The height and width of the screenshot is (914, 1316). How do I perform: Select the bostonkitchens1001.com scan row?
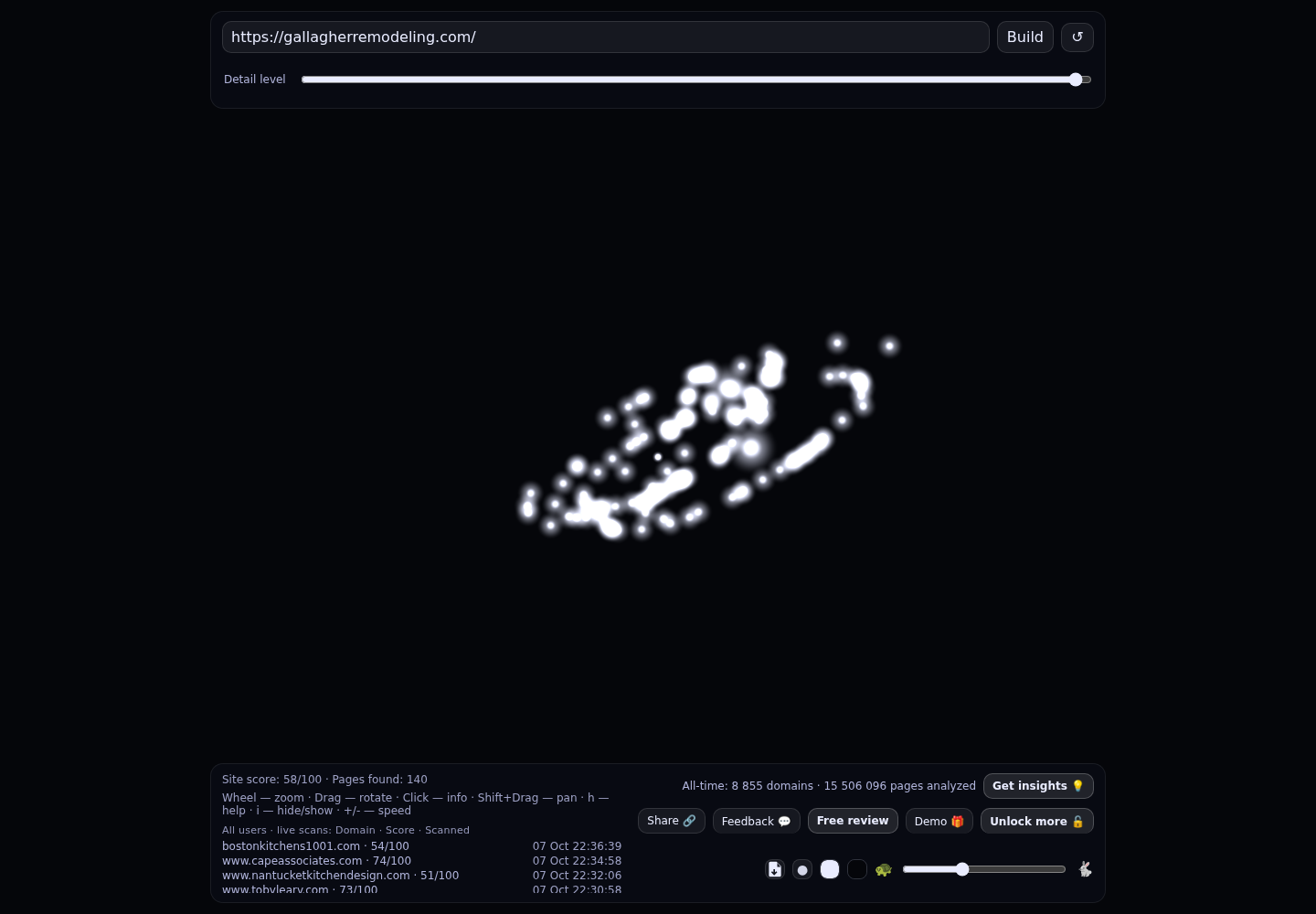coord(421,846)
